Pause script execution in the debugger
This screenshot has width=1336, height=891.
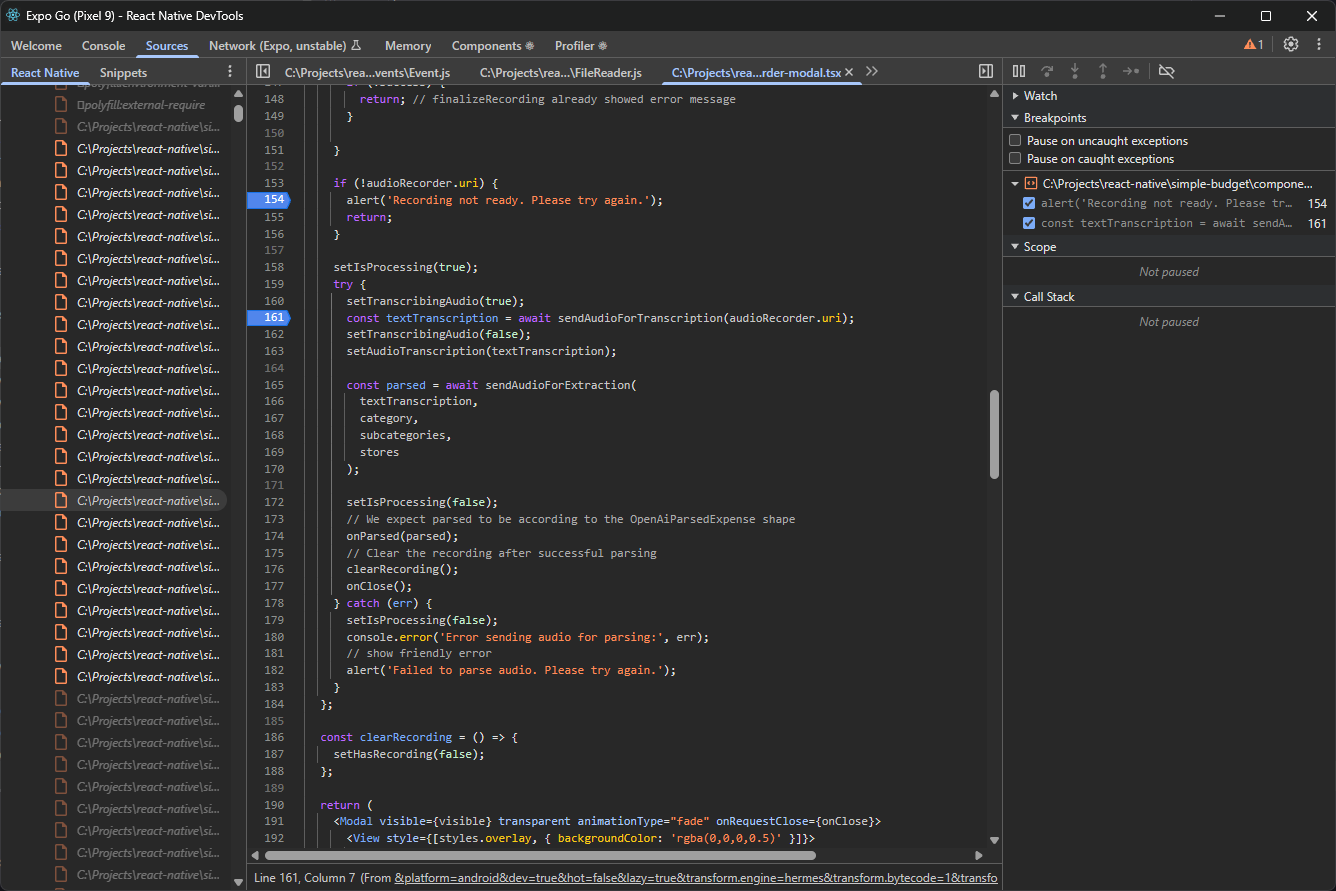coord(1019,71)
